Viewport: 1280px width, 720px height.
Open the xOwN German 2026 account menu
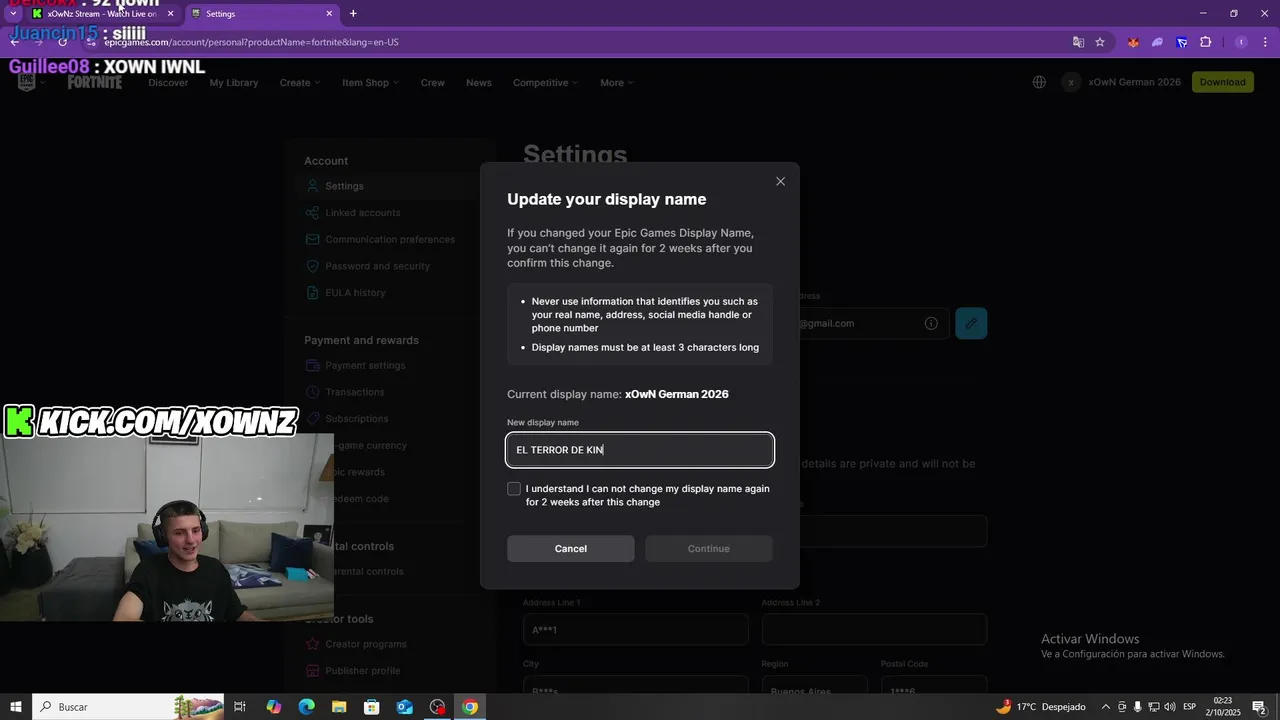(1134, 82)
